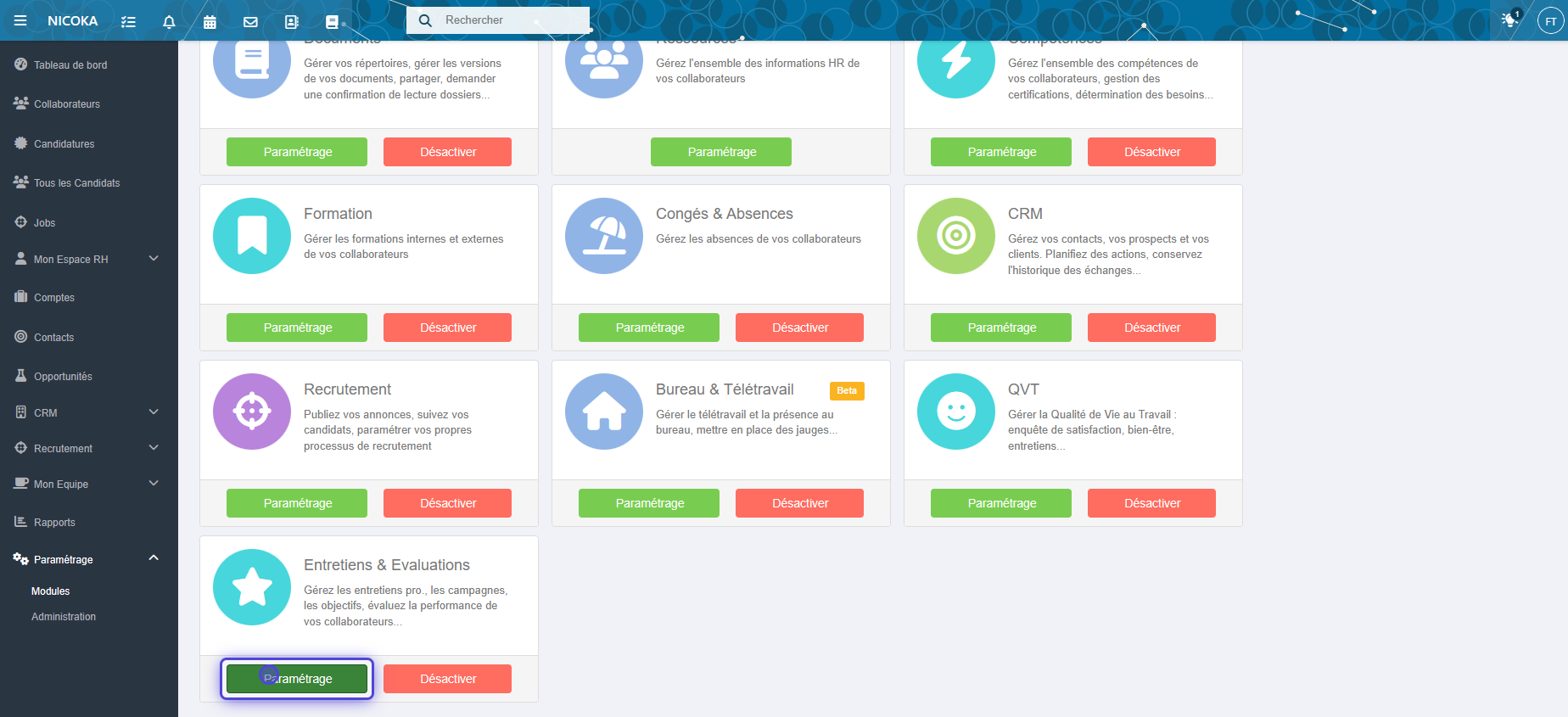Open the address book icon in top bar
Screen dimensions: 1568x717
[x=291, y=21]
